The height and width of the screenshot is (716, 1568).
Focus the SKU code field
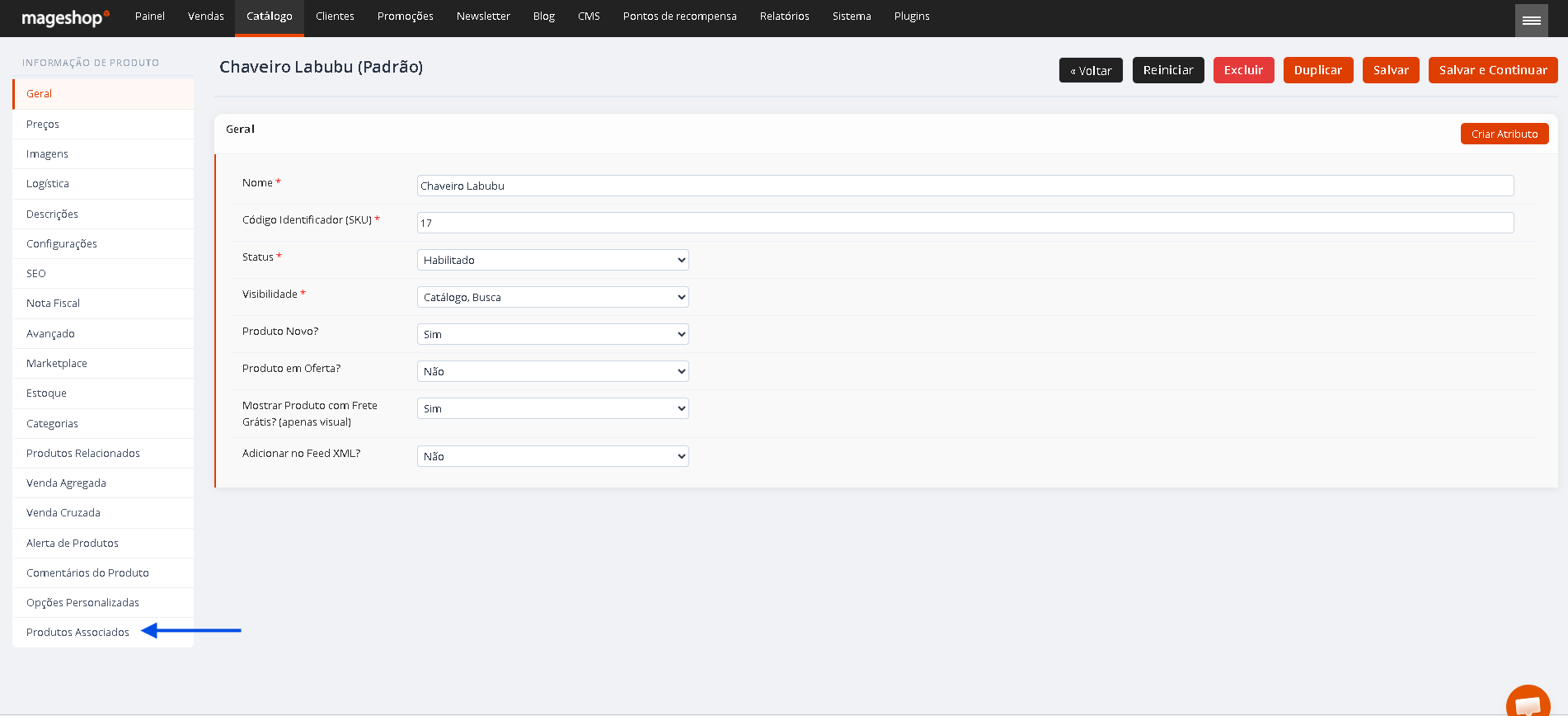[x=965, y=223]
